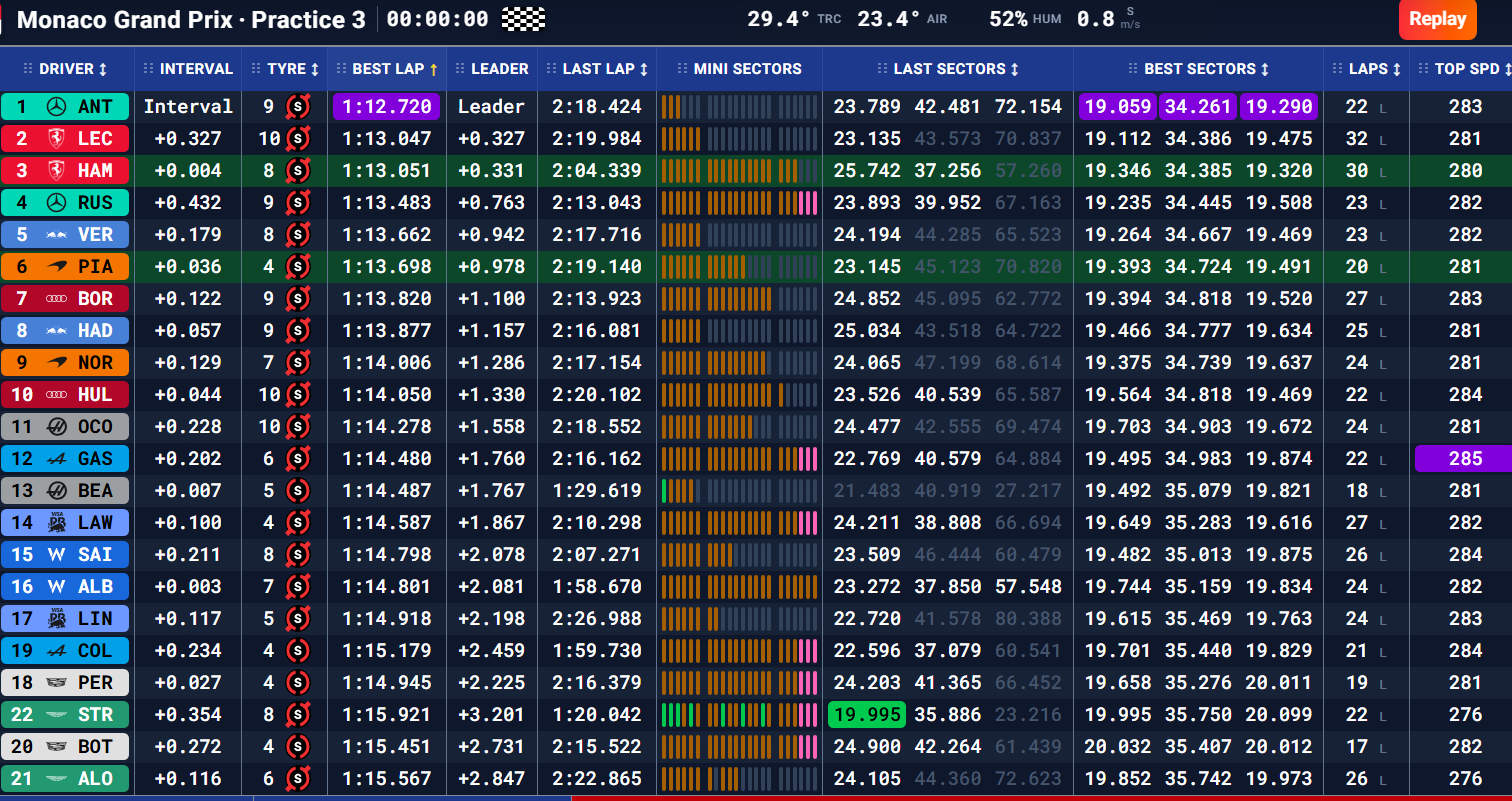Select the TOP SPD column drag handle
This screenshot has height=801, width=1512.
coord(1423,69)
